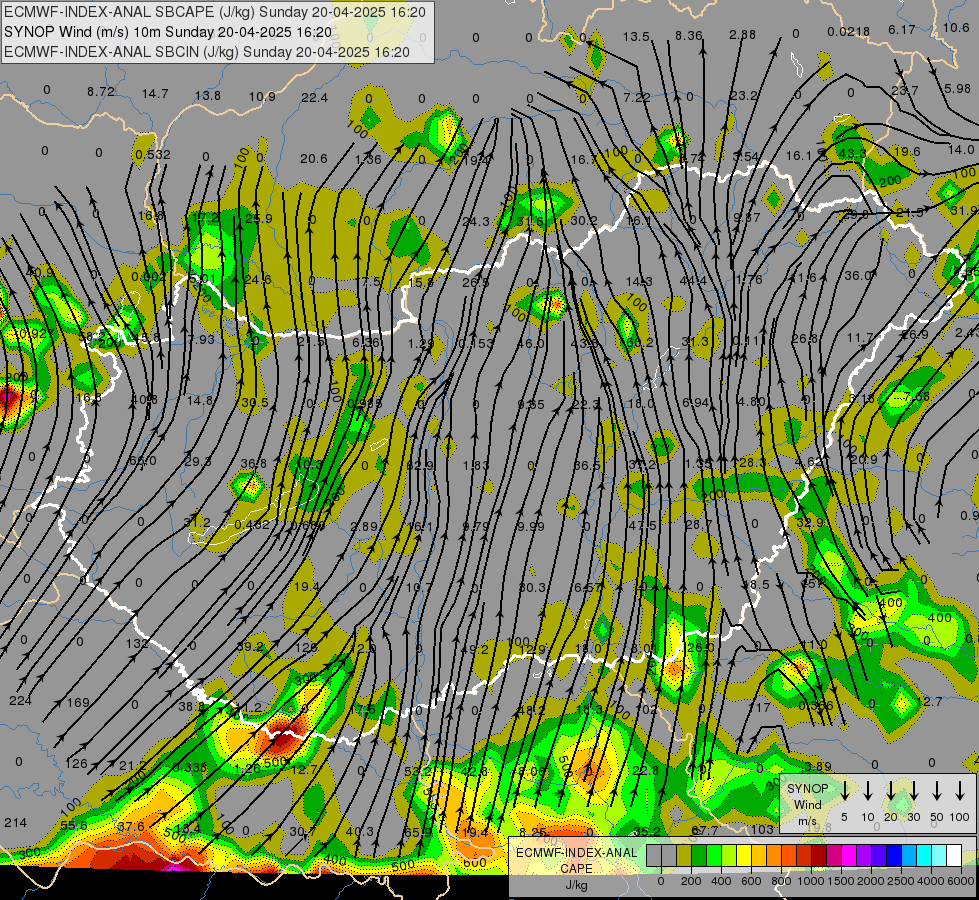The width and height of the screenshot is (979, 900).
Task: Click the map value 169
Action: (78, 703)
